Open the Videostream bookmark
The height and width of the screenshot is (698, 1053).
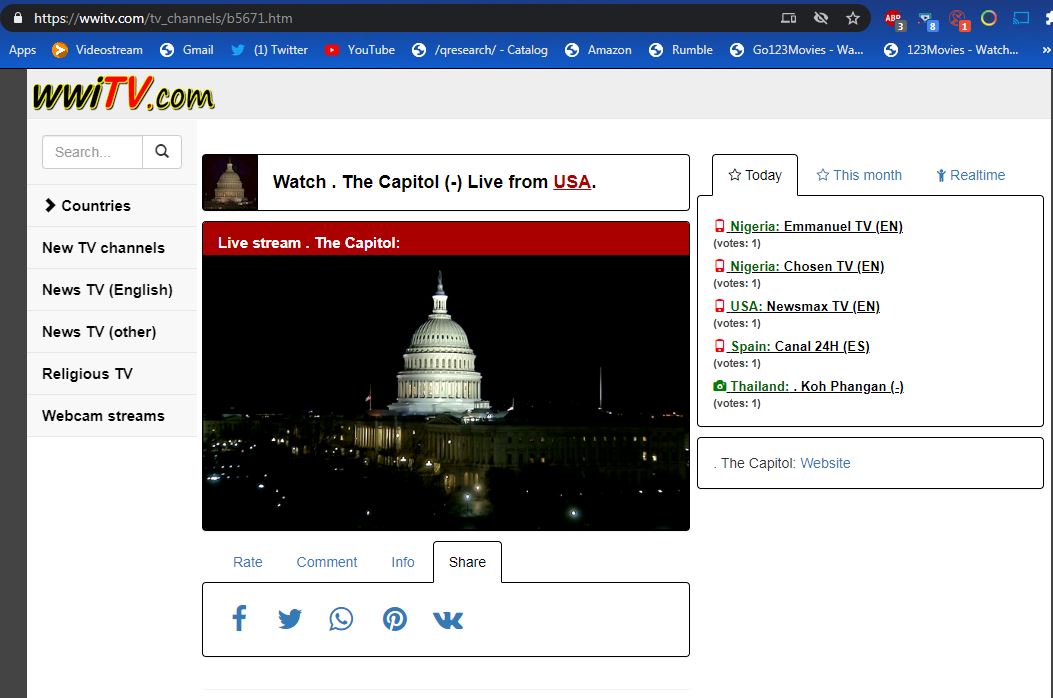97,50
